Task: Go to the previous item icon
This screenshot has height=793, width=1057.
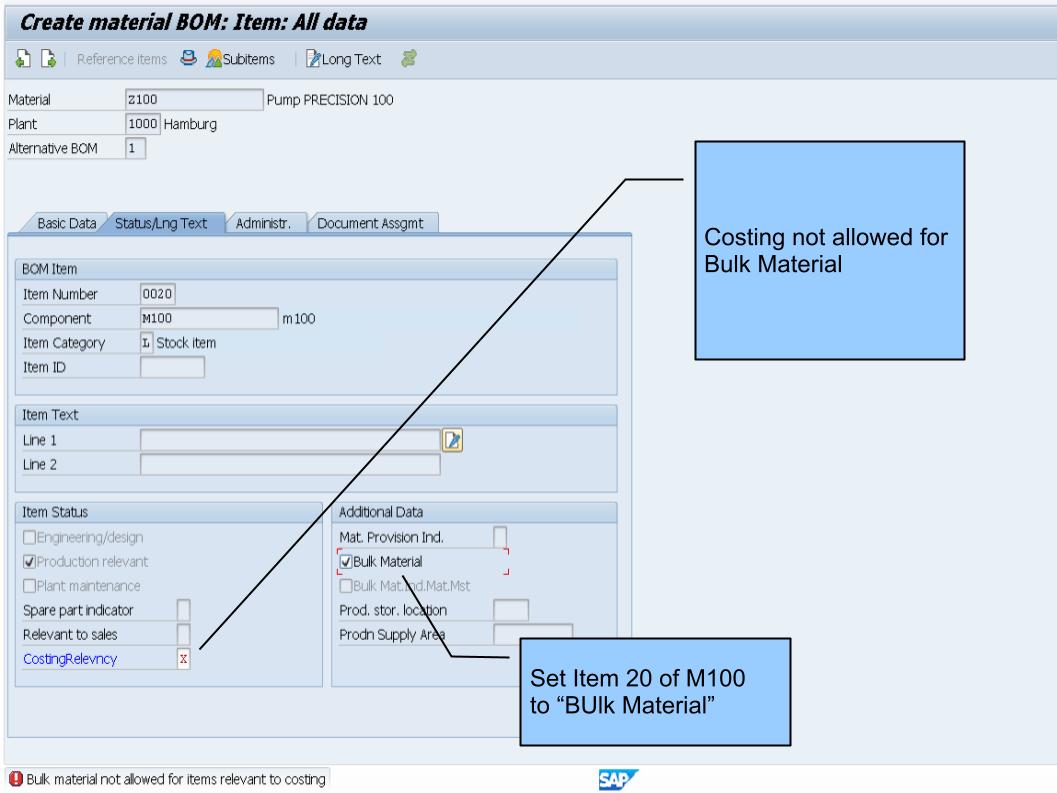Action: tap(23, 59)
